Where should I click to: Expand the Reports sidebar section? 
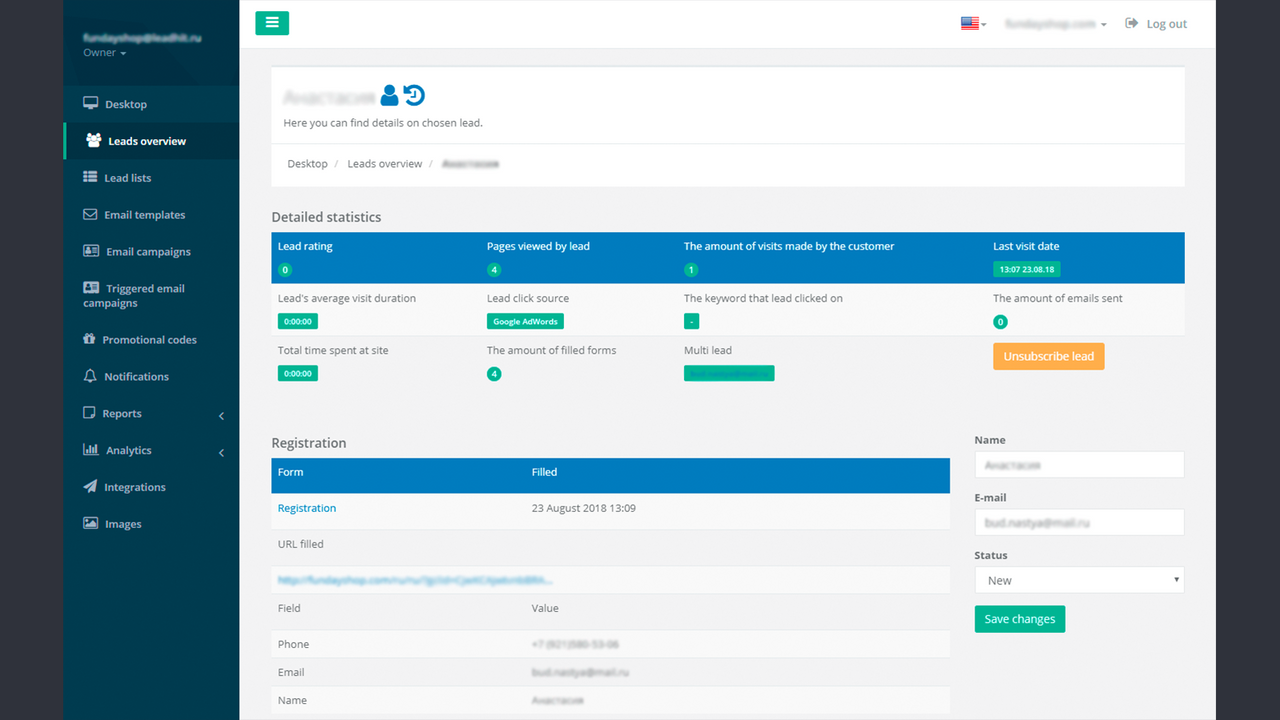tap(122, 413)
